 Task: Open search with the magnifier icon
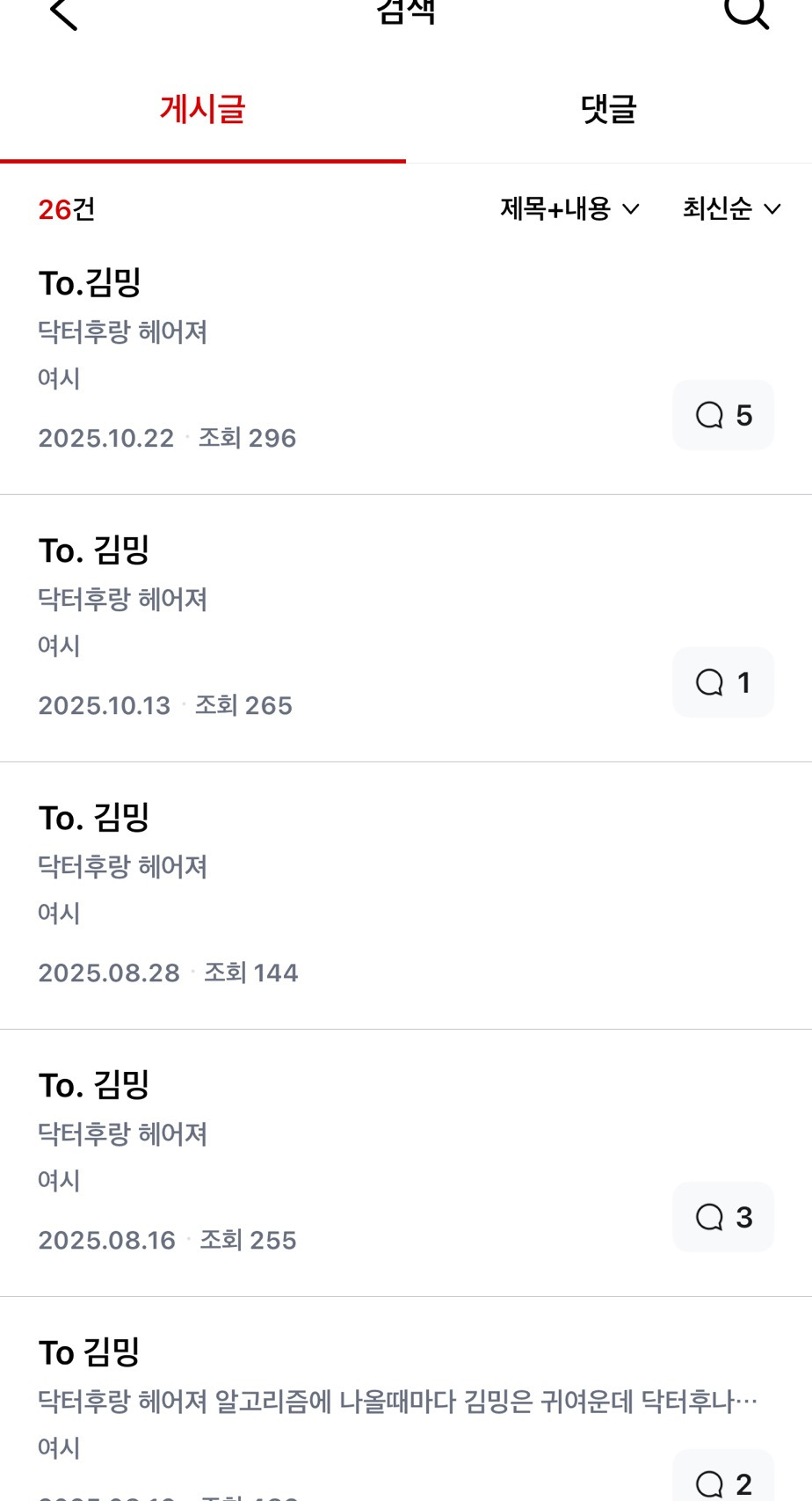click(x=746, y=12)
